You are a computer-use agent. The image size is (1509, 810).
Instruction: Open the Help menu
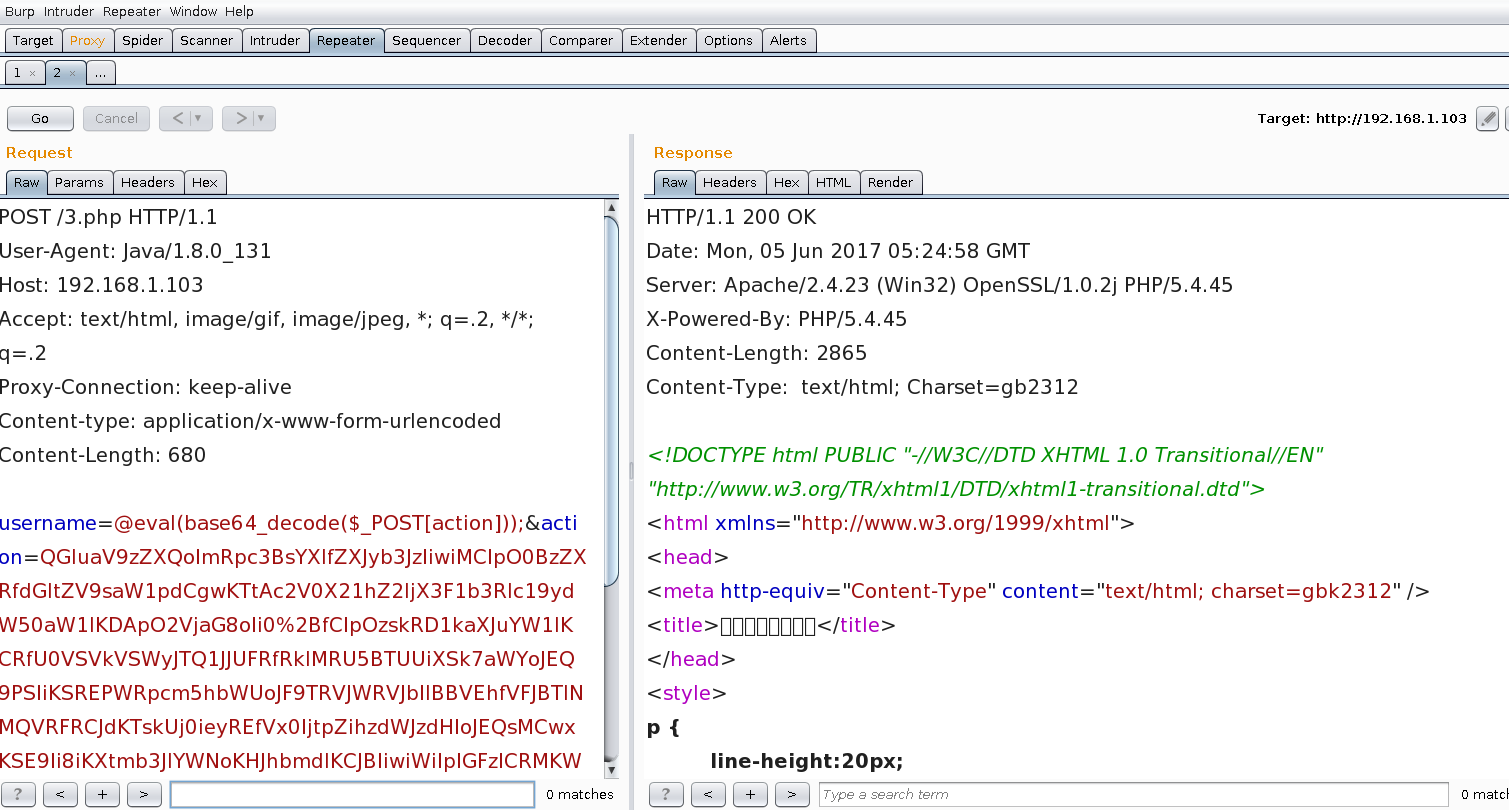click(x=239, y=12)
